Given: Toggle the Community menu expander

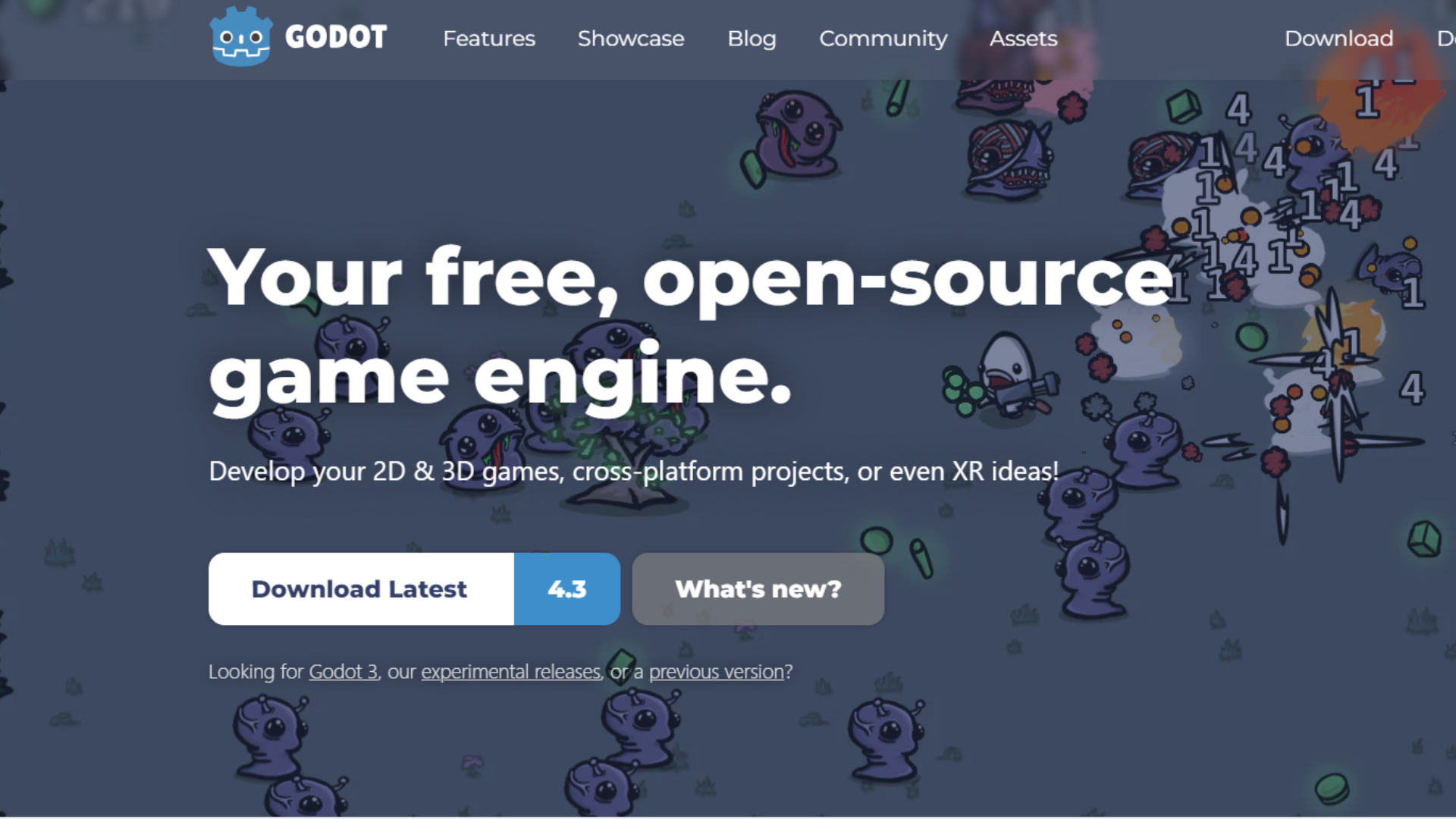Looking at the screenshot, I should [x=883, y=38].
